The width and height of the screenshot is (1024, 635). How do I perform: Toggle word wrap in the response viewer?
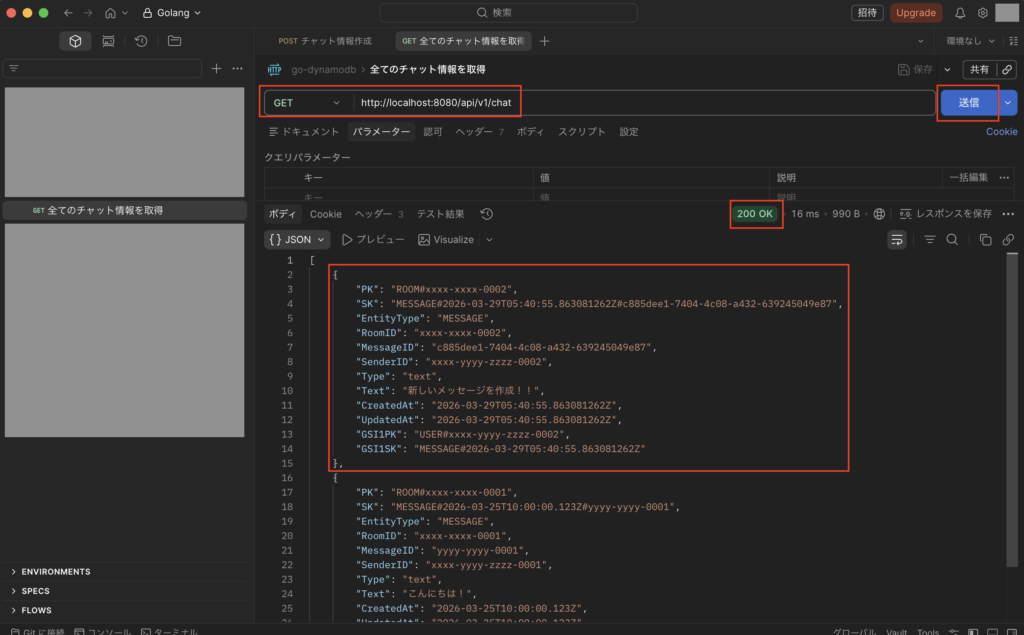[897, 240]
